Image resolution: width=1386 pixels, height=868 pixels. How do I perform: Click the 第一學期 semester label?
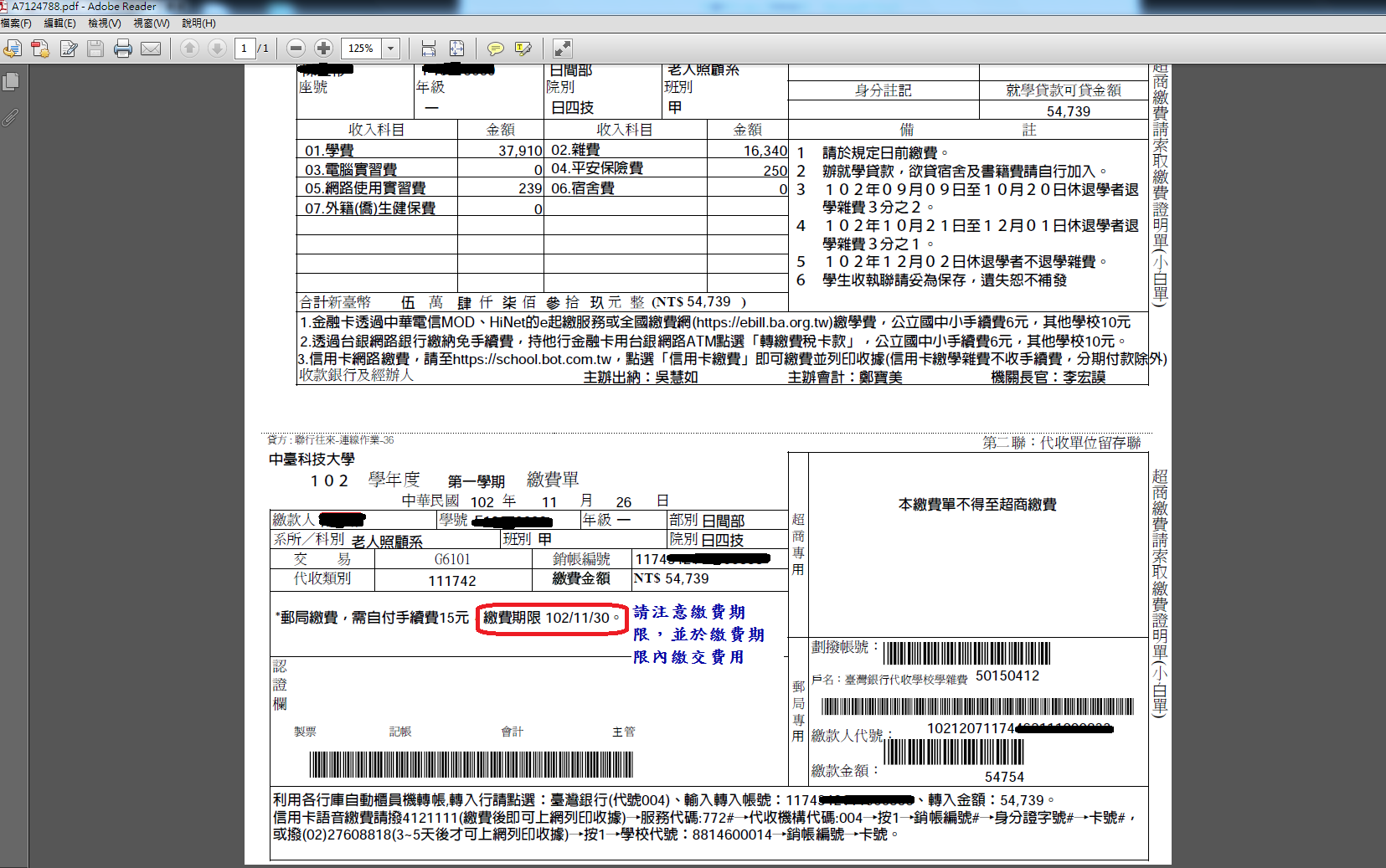[x=476, y=481]
